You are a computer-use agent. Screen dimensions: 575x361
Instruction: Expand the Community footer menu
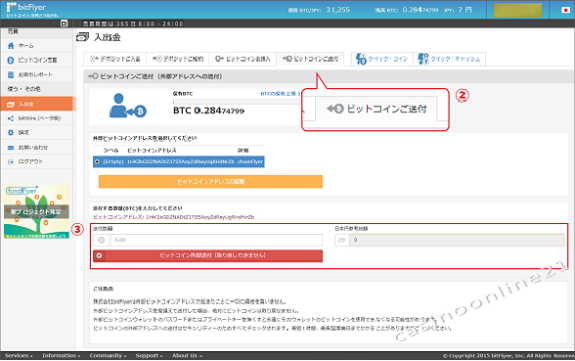click(108, 355)
